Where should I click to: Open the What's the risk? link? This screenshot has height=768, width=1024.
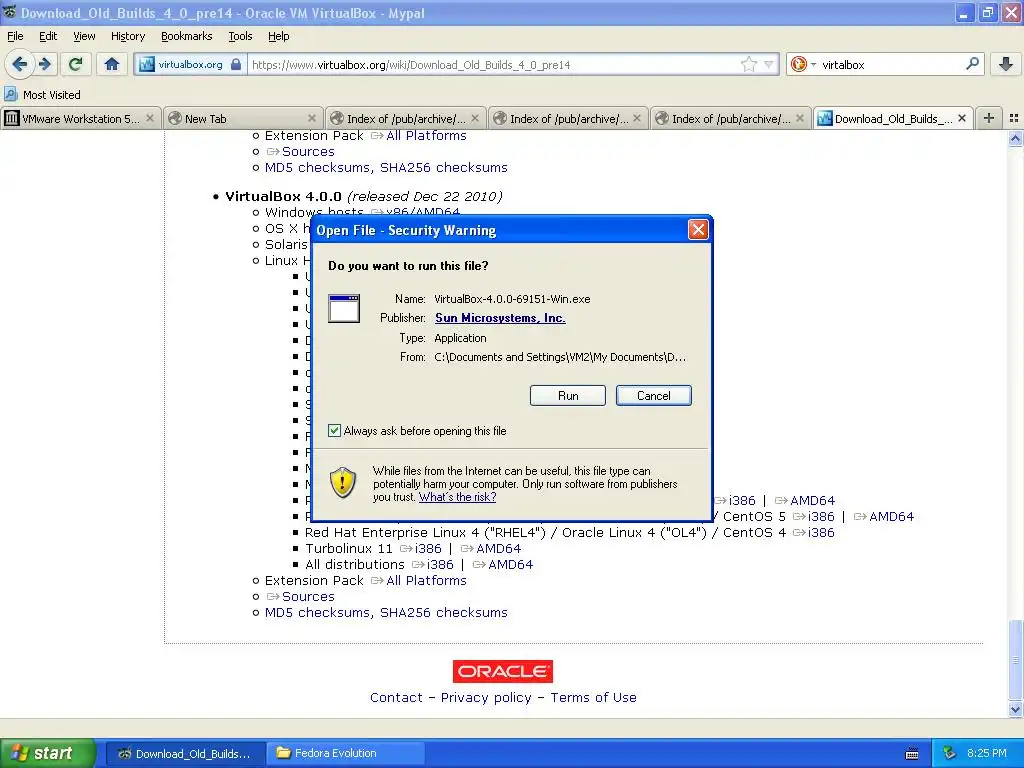pyautogui.click(x=457, y=497)
